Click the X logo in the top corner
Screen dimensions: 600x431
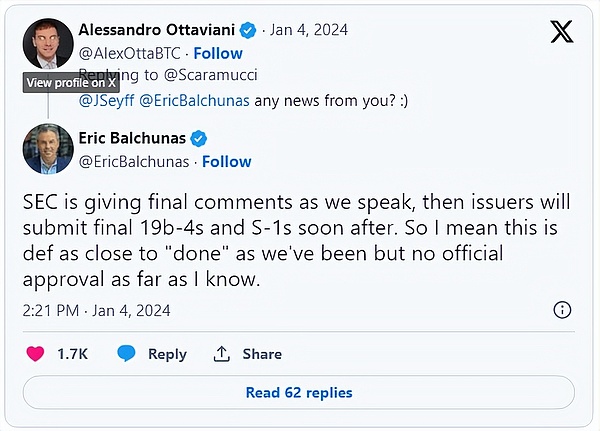562,31
